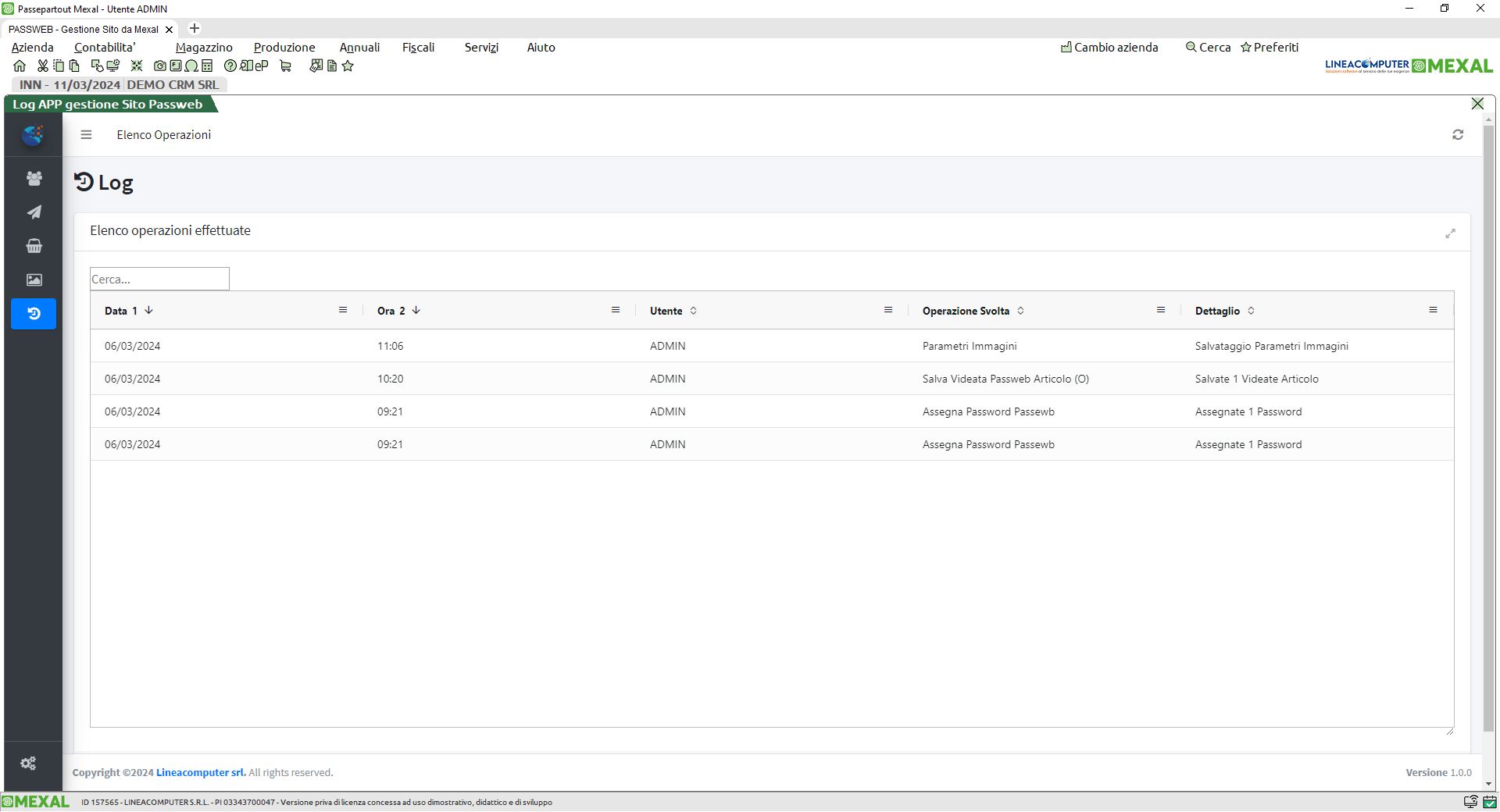Open the users group sidebar icon
Viewport: 1500px width, 812px height.
tap(34, 179)
